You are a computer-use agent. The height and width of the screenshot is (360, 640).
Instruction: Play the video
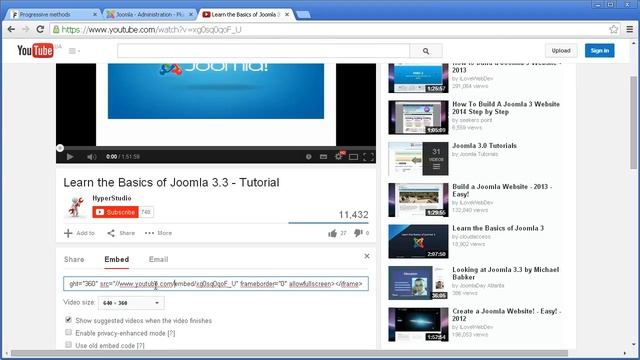[70, 157]
